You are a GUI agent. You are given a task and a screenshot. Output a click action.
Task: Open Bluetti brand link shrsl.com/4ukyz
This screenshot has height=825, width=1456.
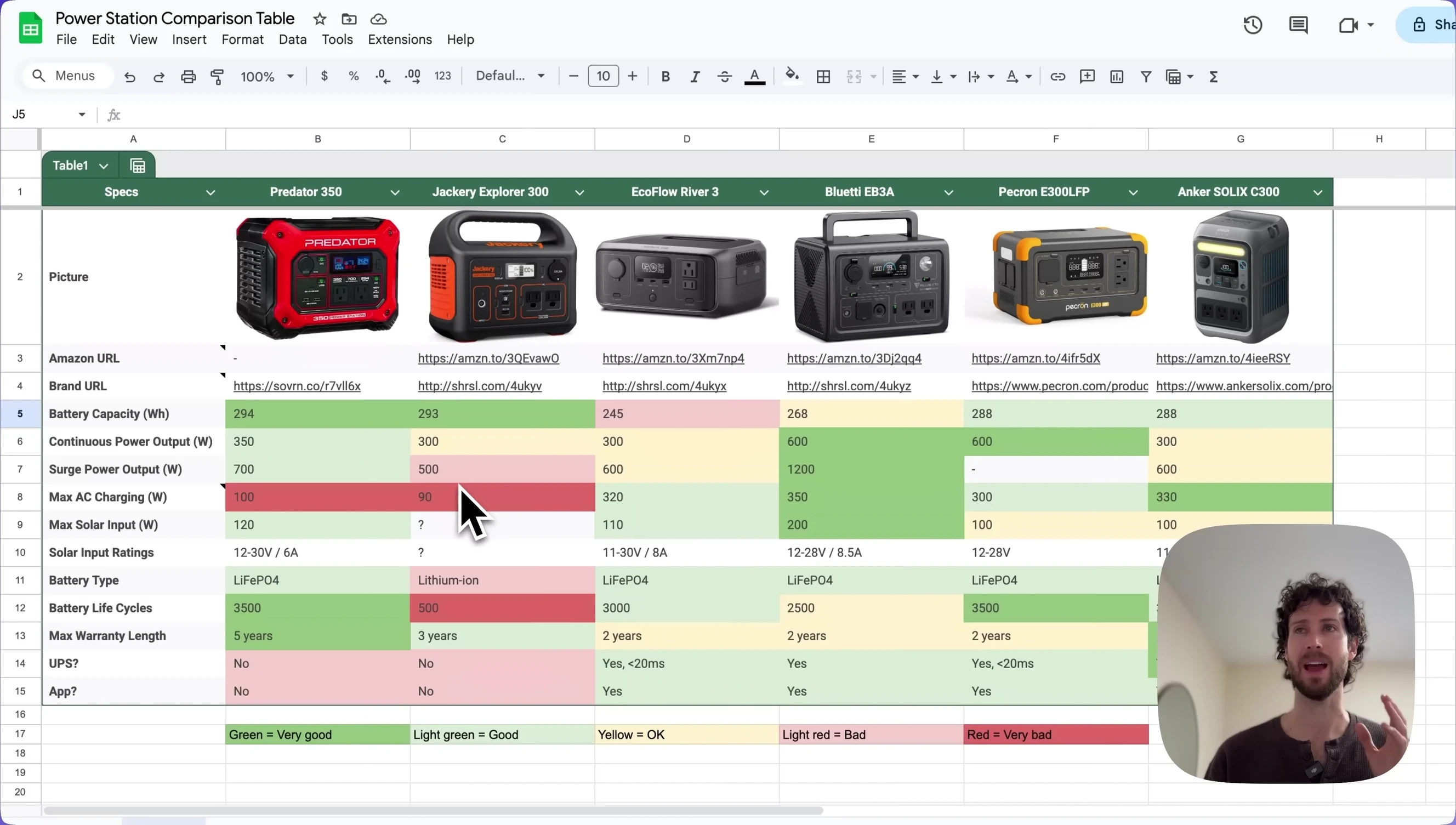[849, 386]
